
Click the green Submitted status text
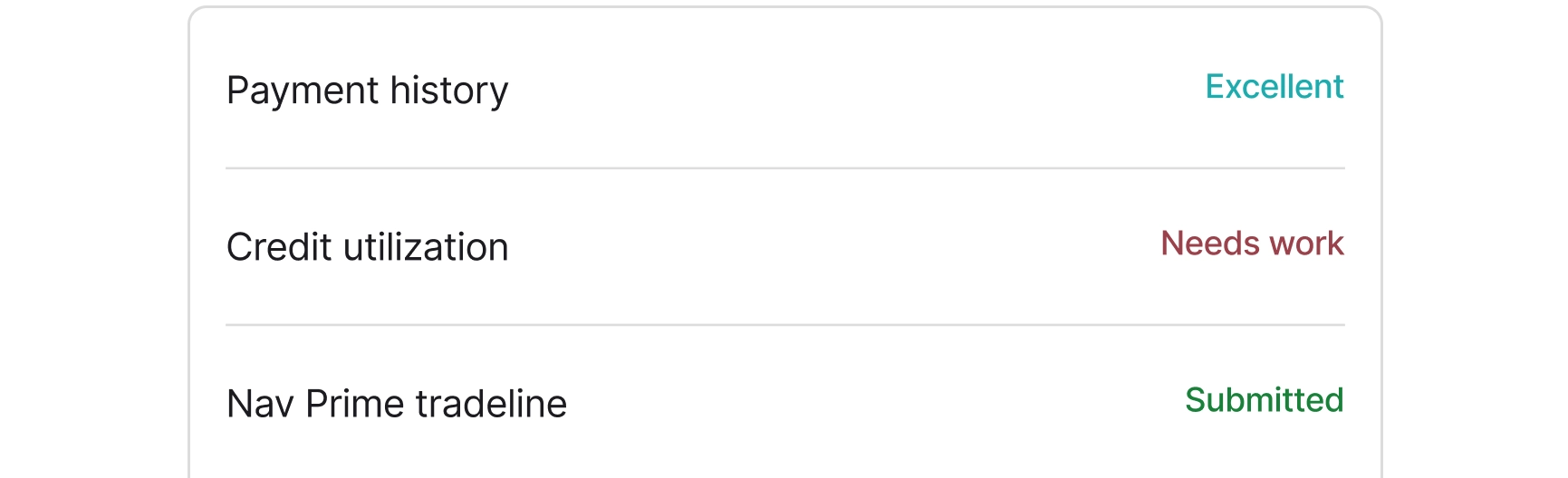pyautogui.click(x=1264, y=400)
